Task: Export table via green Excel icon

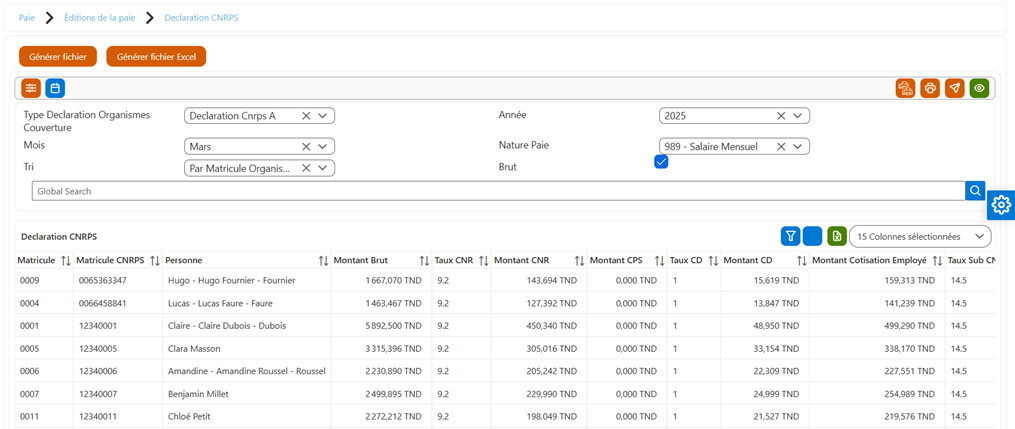Action: (836, 236)
